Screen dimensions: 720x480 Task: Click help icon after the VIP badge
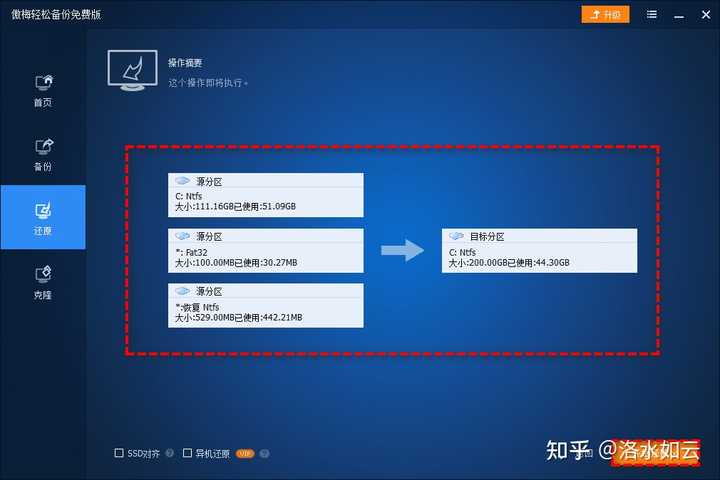[265, 453]
